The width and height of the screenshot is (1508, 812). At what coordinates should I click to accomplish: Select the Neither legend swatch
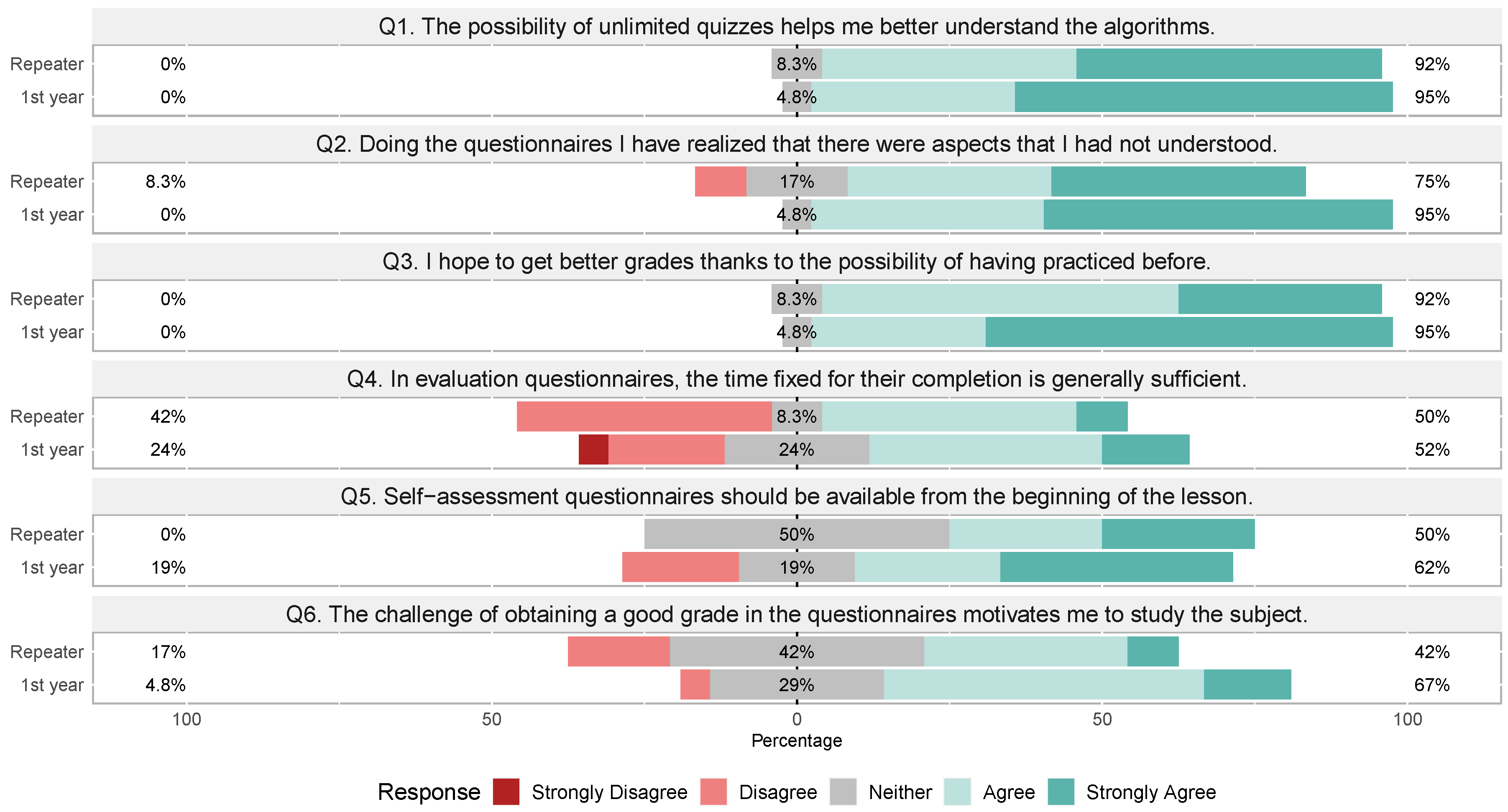pos(843,792)
